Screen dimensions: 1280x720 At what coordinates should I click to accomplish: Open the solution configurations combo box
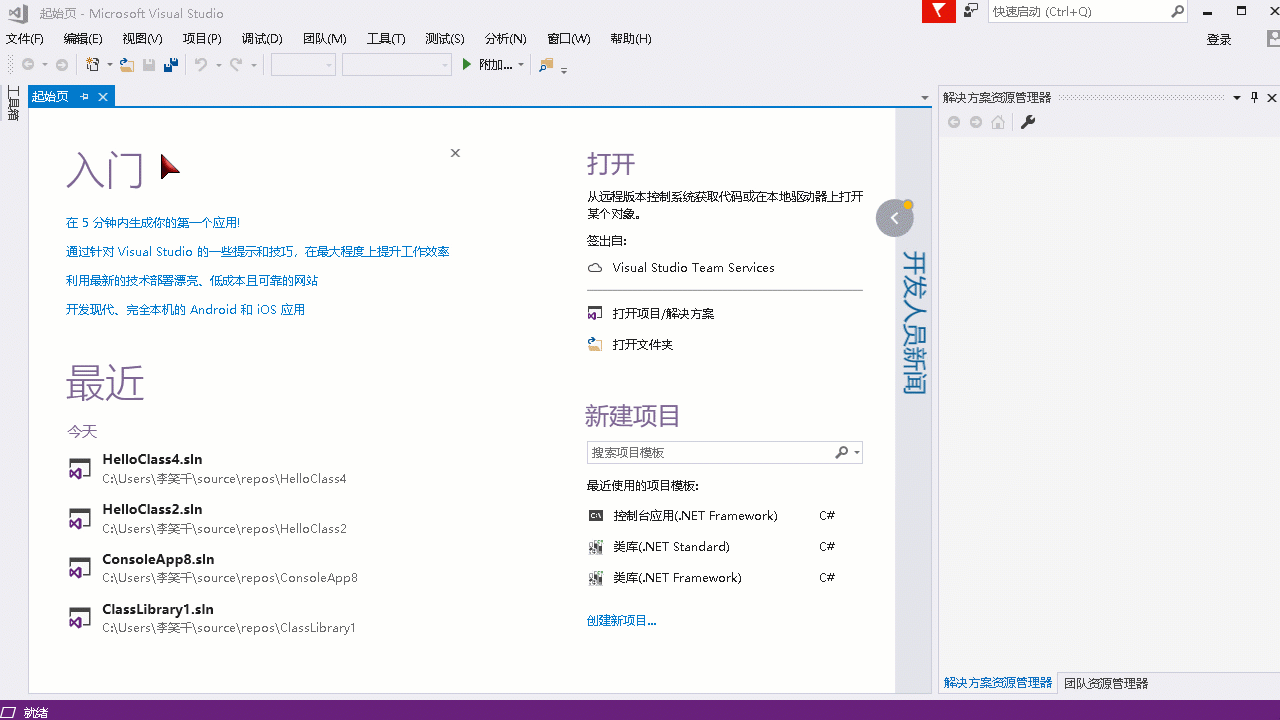[303, 65]
